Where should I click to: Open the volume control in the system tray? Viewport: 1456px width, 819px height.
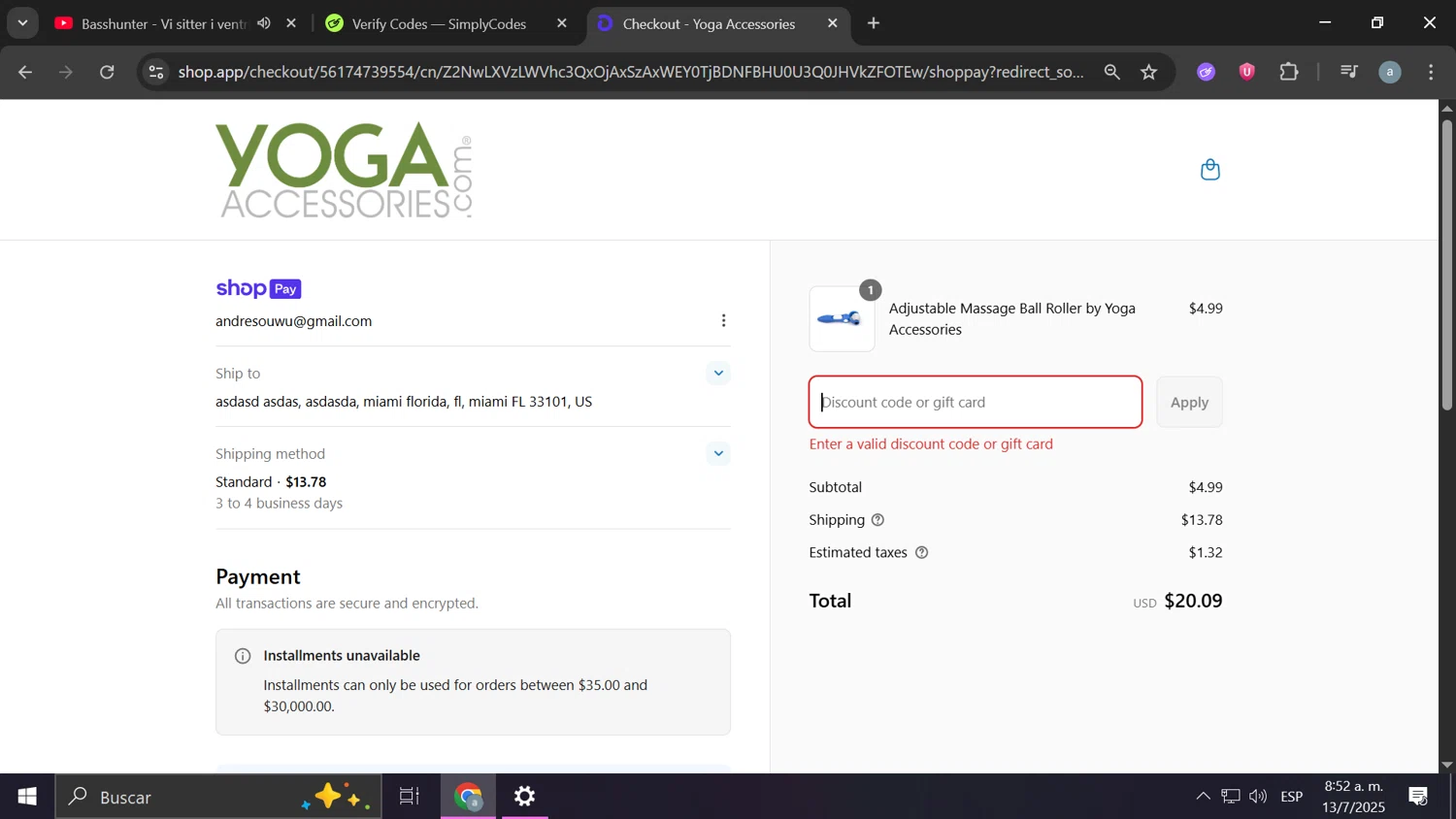point(1258,797)
